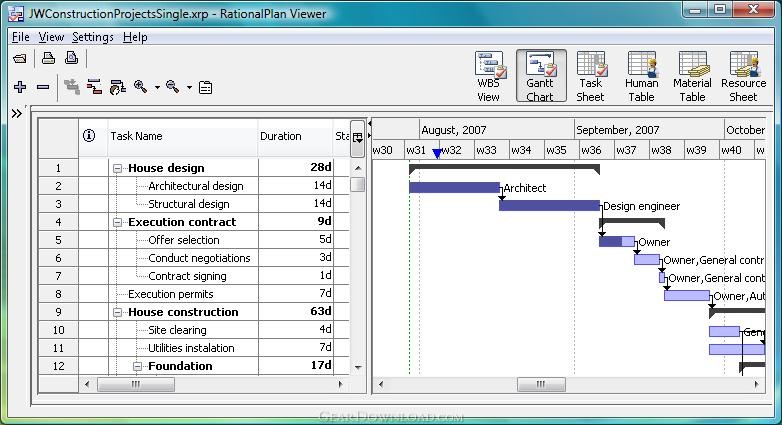Image resolution: width=782 pixels, height=425 pixels.
Task: Open the Zoom In dropdown arrow
Action: point(157,88)
